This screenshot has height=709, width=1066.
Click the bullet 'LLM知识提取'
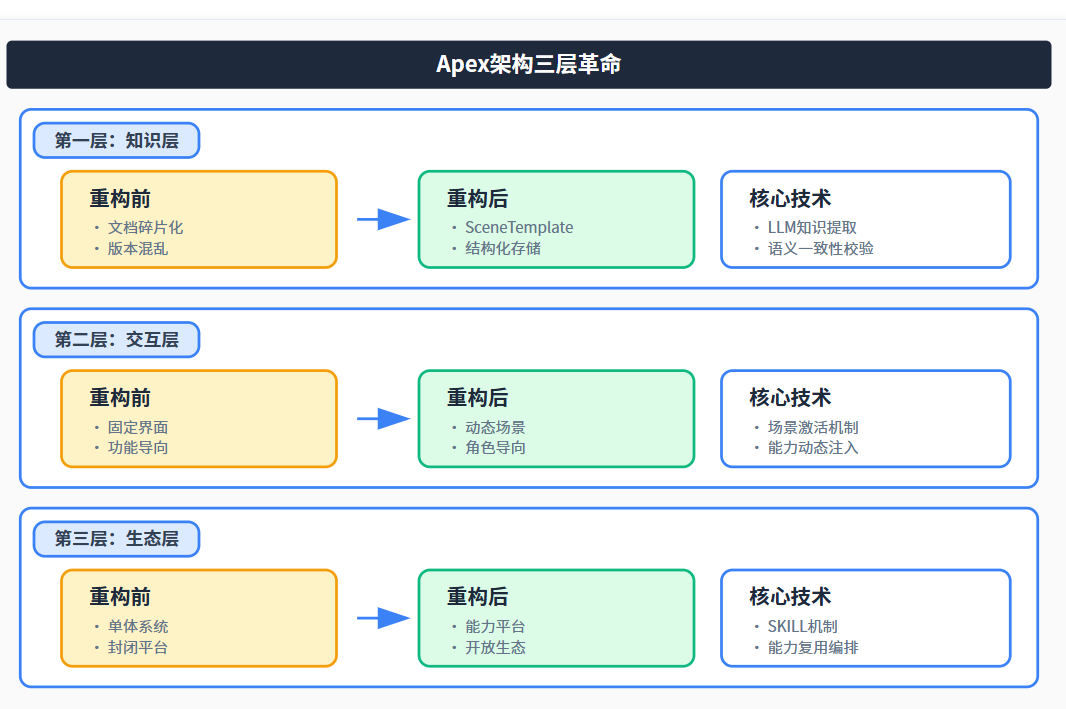point(812,228)
